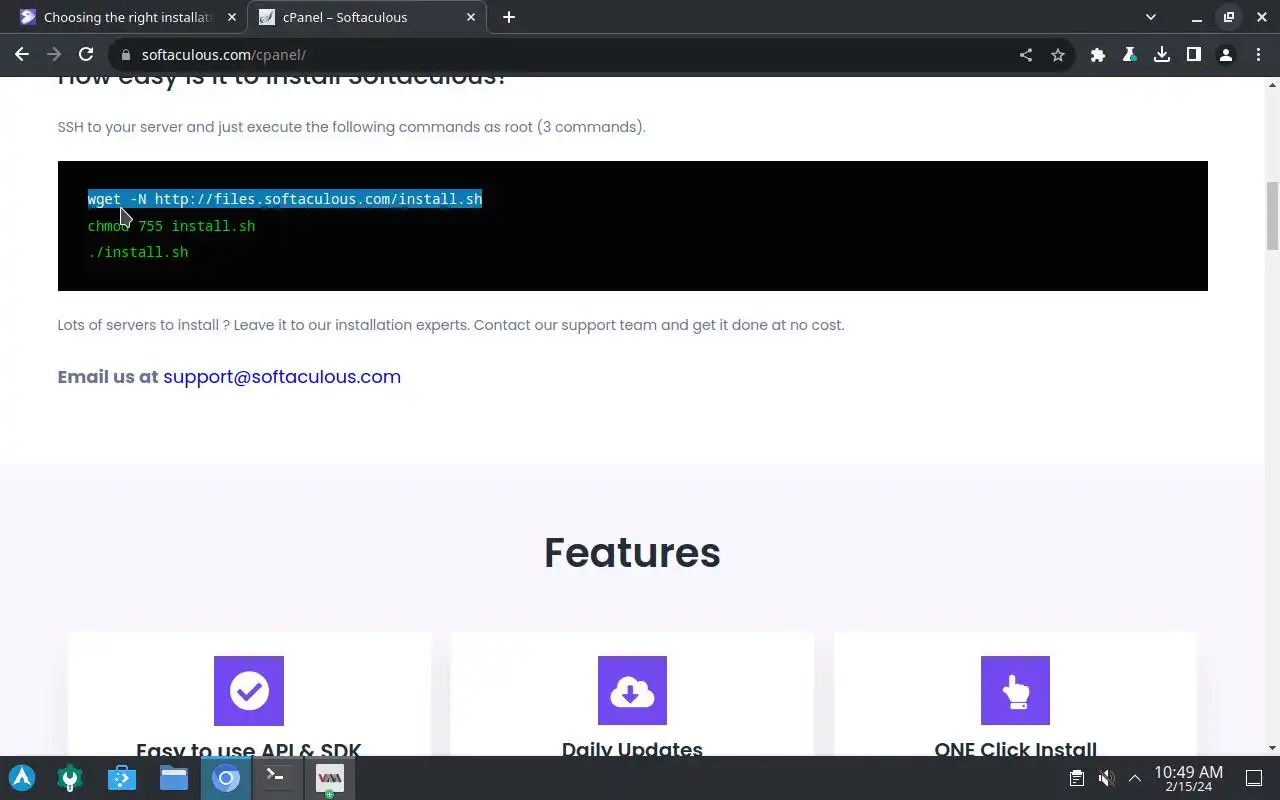
Task: Toggle the browser side panel
Action: 1194,55
